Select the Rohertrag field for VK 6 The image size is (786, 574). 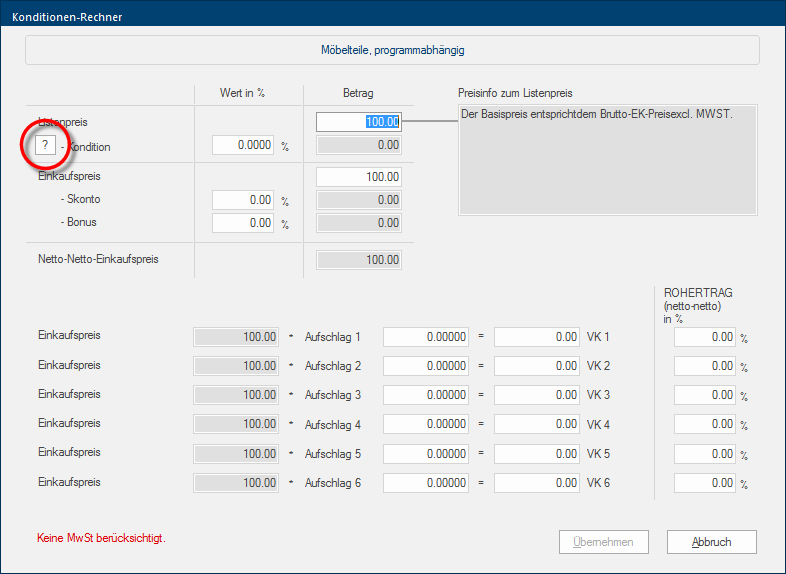point(705,484)
